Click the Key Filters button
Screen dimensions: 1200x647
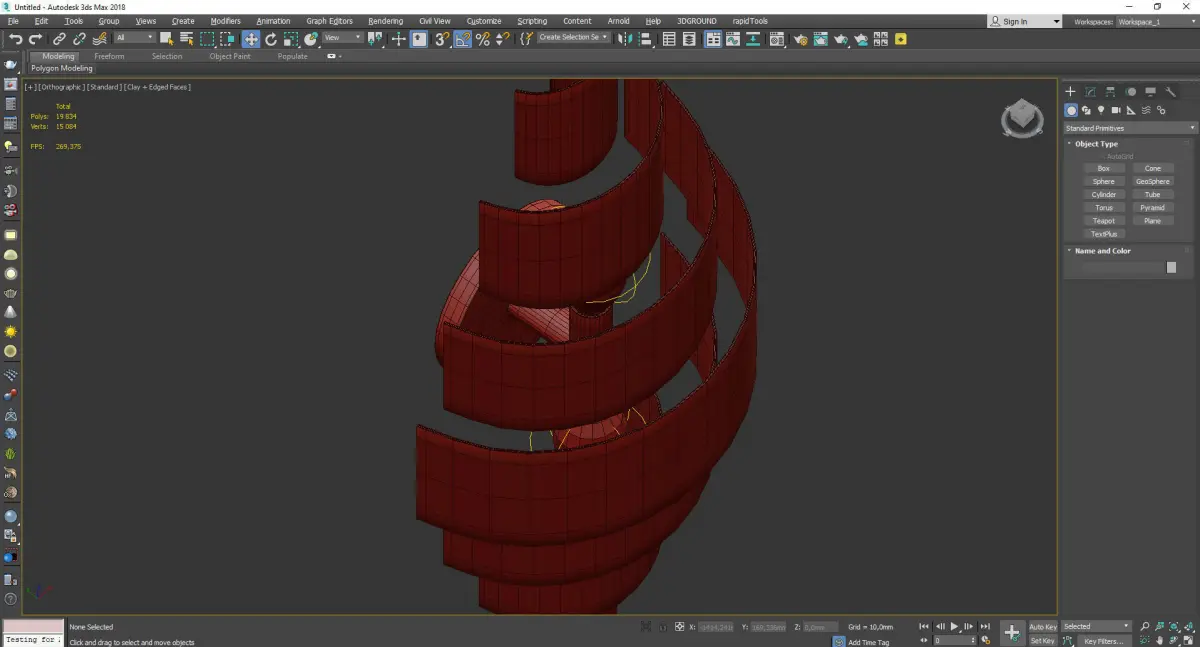pyautogui.click(x=1103, y=641)
